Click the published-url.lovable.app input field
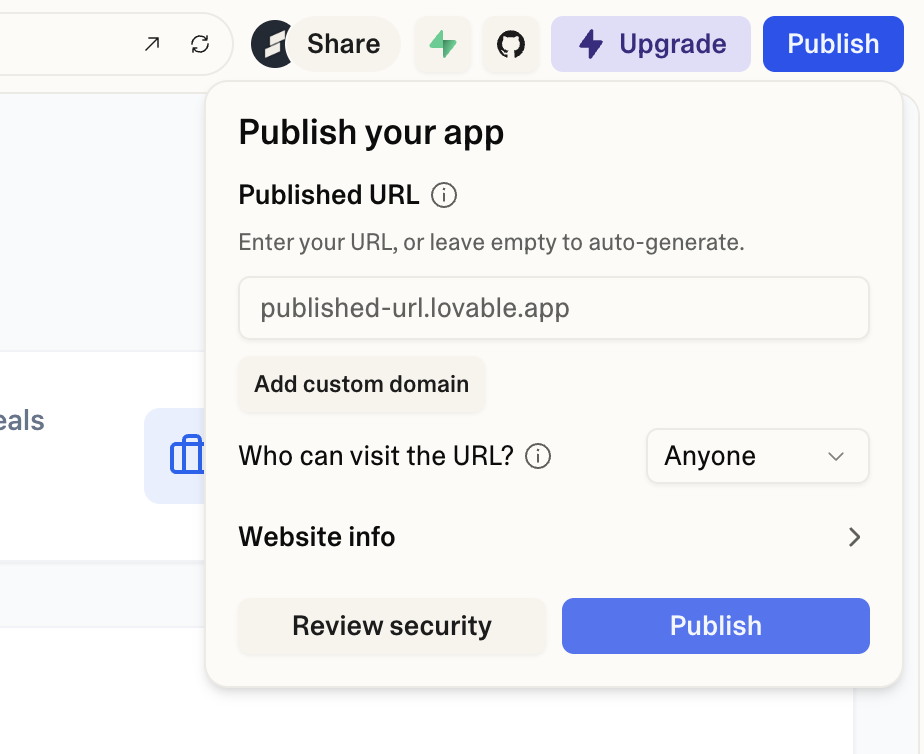The width and height of the screenshot is (924, 754). 553,308
